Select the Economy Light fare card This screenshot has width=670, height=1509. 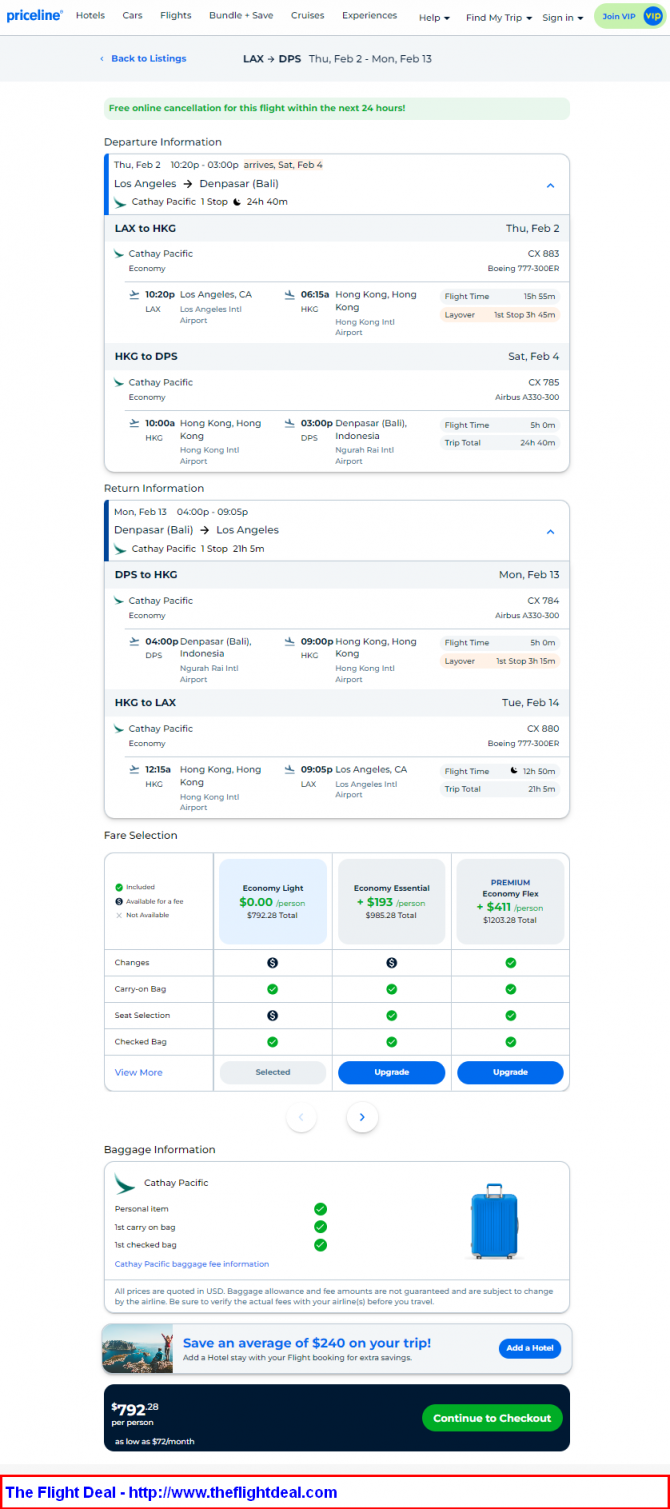tap(272, 902)
